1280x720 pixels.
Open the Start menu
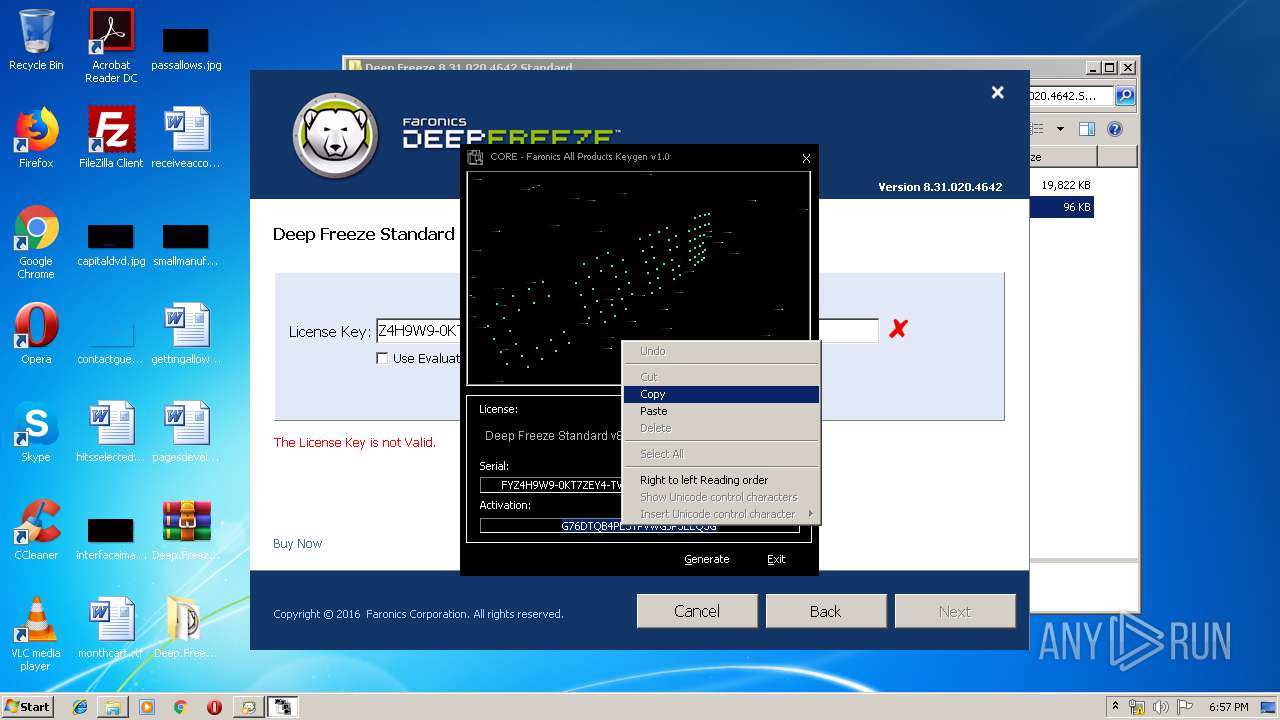pos(27,707)
